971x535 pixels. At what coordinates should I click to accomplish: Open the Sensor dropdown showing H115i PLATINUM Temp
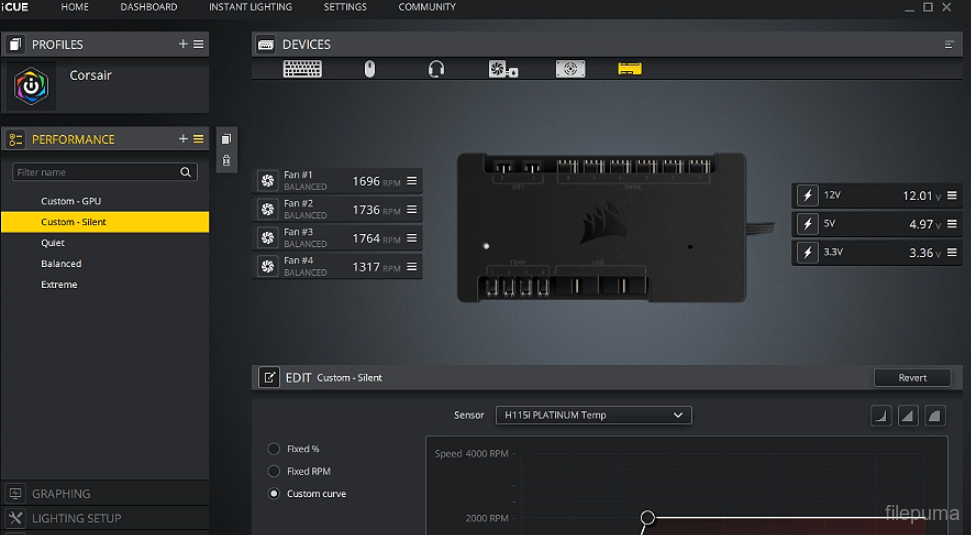pyautogui.click(x=593, y=415)
